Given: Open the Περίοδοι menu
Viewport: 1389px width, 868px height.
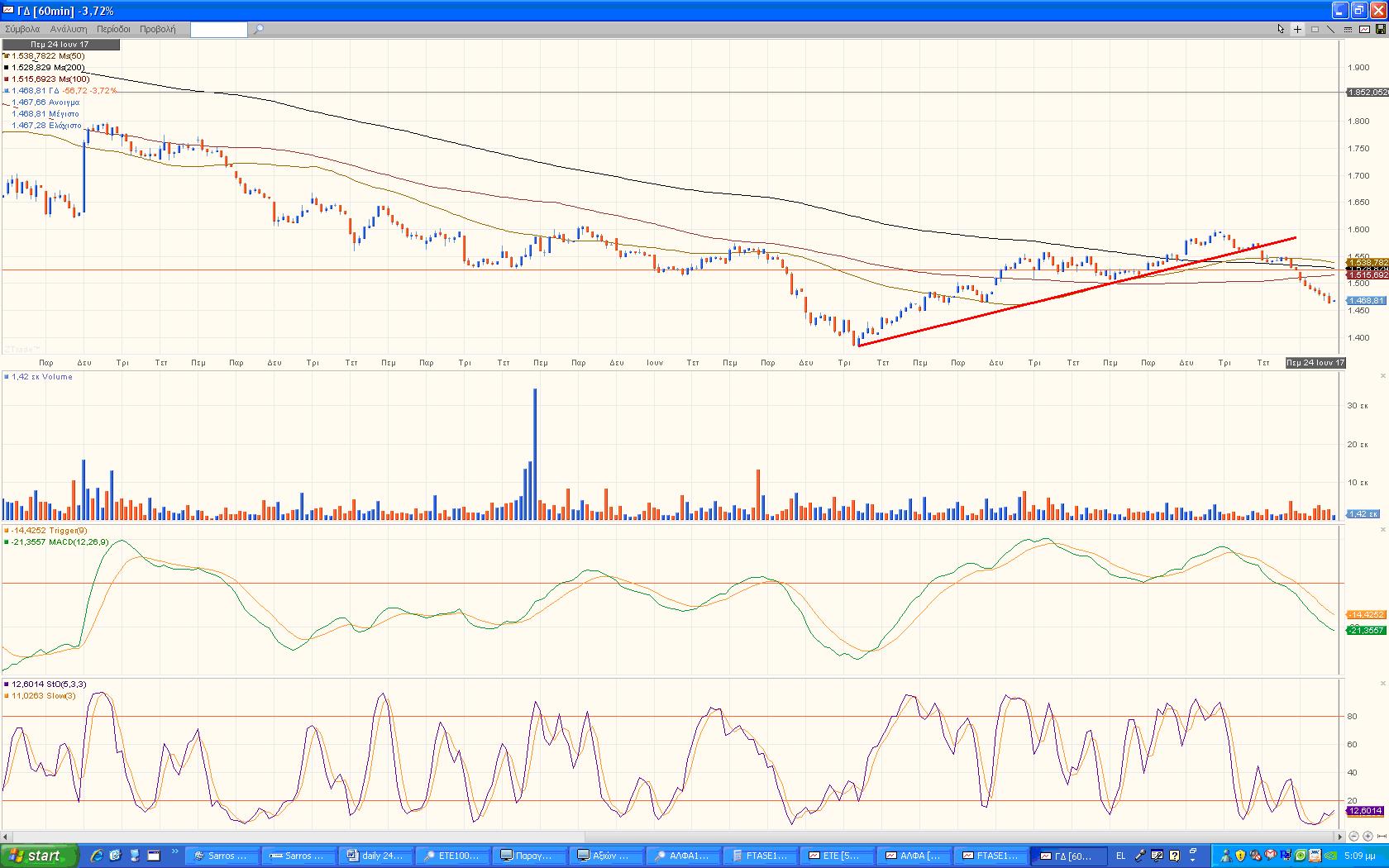Looking at the screenshot, I should (x=113, y=29).
